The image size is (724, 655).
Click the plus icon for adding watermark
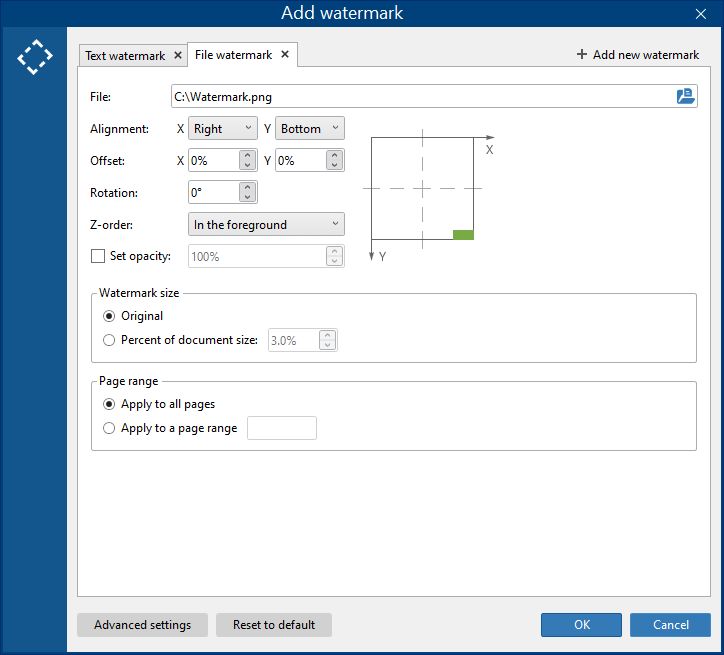coord(582,54)
